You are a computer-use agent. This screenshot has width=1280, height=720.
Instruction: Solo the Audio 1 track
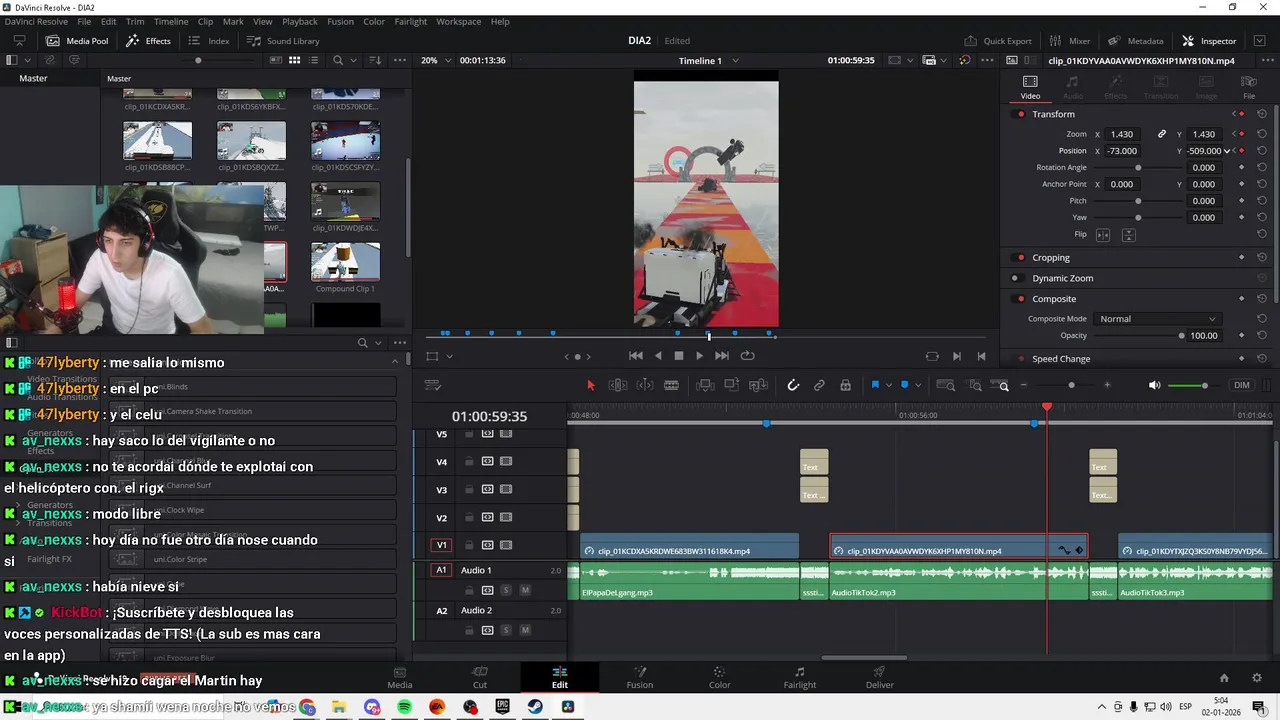pyautogui.click(x=506, y=590)
